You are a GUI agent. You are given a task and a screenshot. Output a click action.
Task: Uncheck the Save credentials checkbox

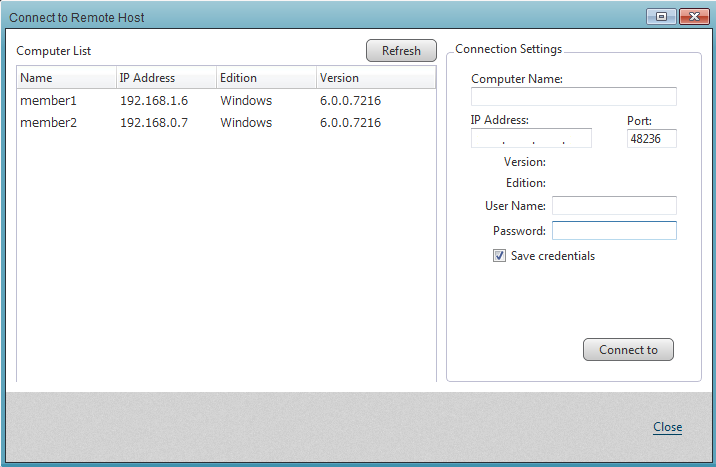(x=499, y=256)
